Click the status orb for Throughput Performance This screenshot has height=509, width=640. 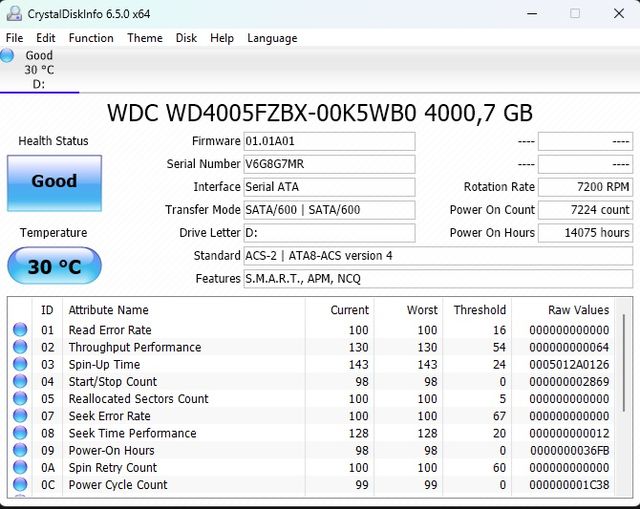(20, 347)
